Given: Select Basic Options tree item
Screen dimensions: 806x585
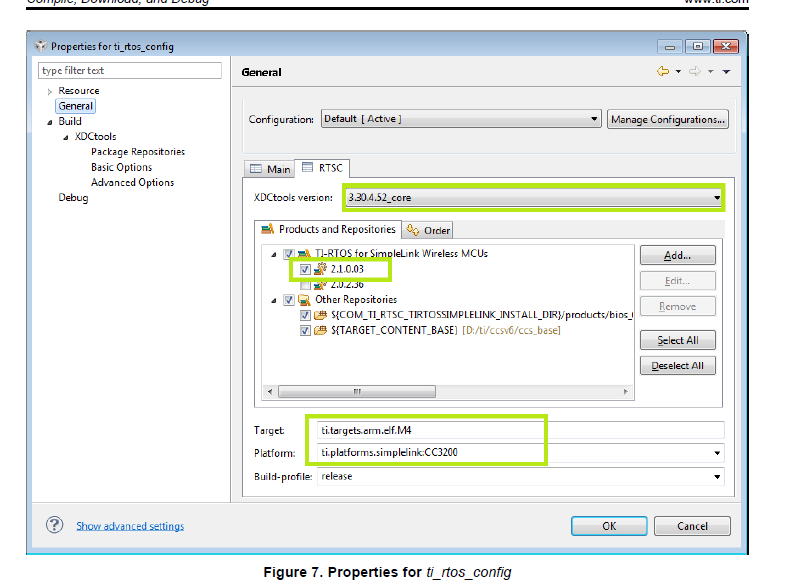Looking at the screenshot, I should click(x=121, y=167).
